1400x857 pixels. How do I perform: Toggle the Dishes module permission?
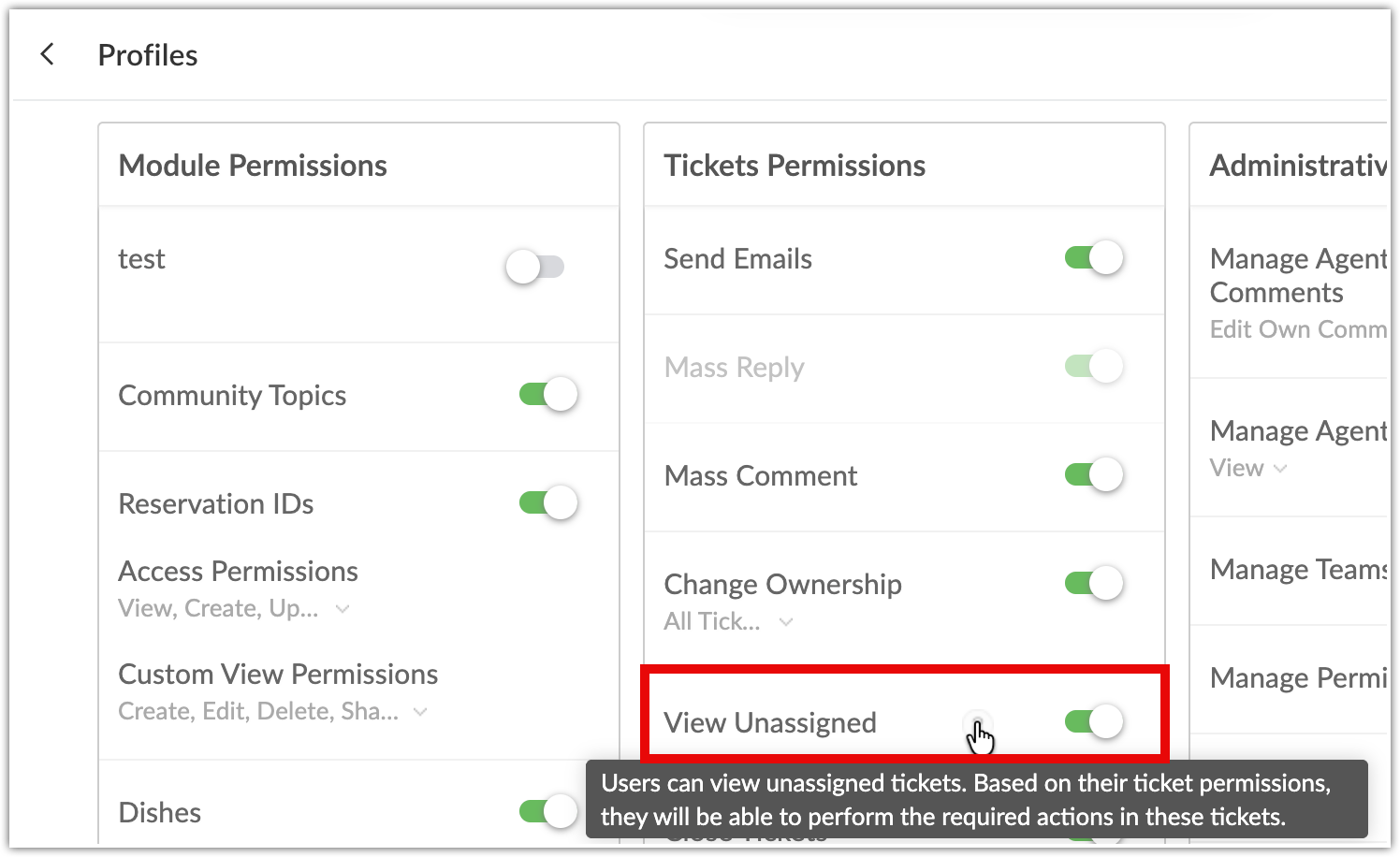click(548, 811)
